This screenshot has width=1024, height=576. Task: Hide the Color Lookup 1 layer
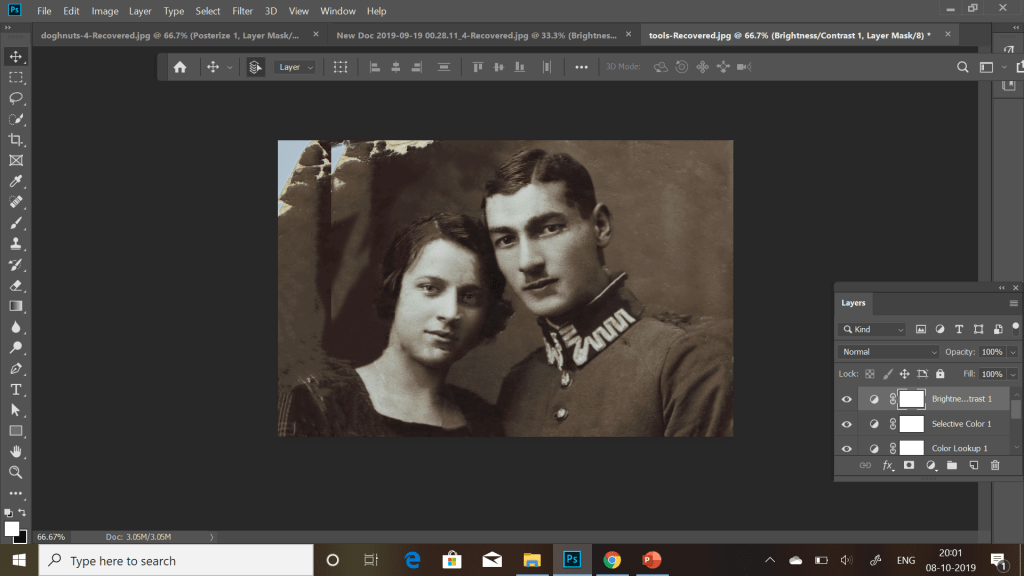(847, 448)
